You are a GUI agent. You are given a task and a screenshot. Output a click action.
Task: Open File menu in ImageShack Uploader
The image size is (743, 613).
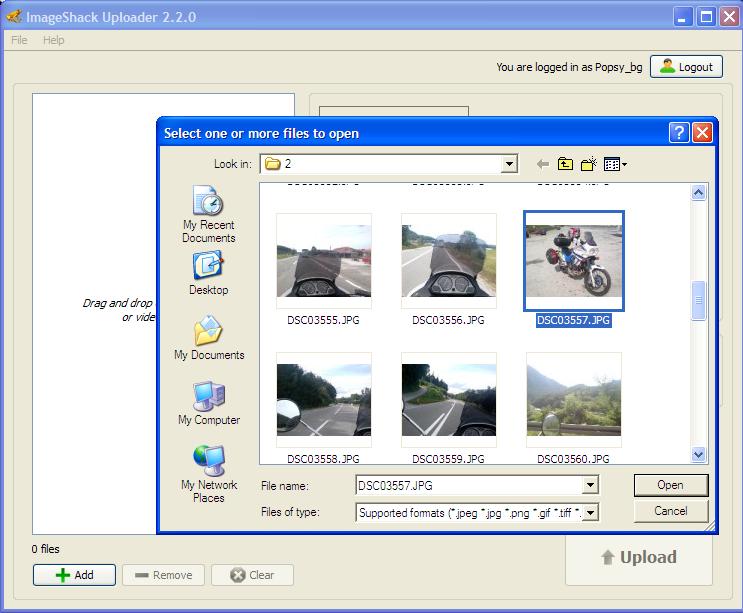[19, 40]
